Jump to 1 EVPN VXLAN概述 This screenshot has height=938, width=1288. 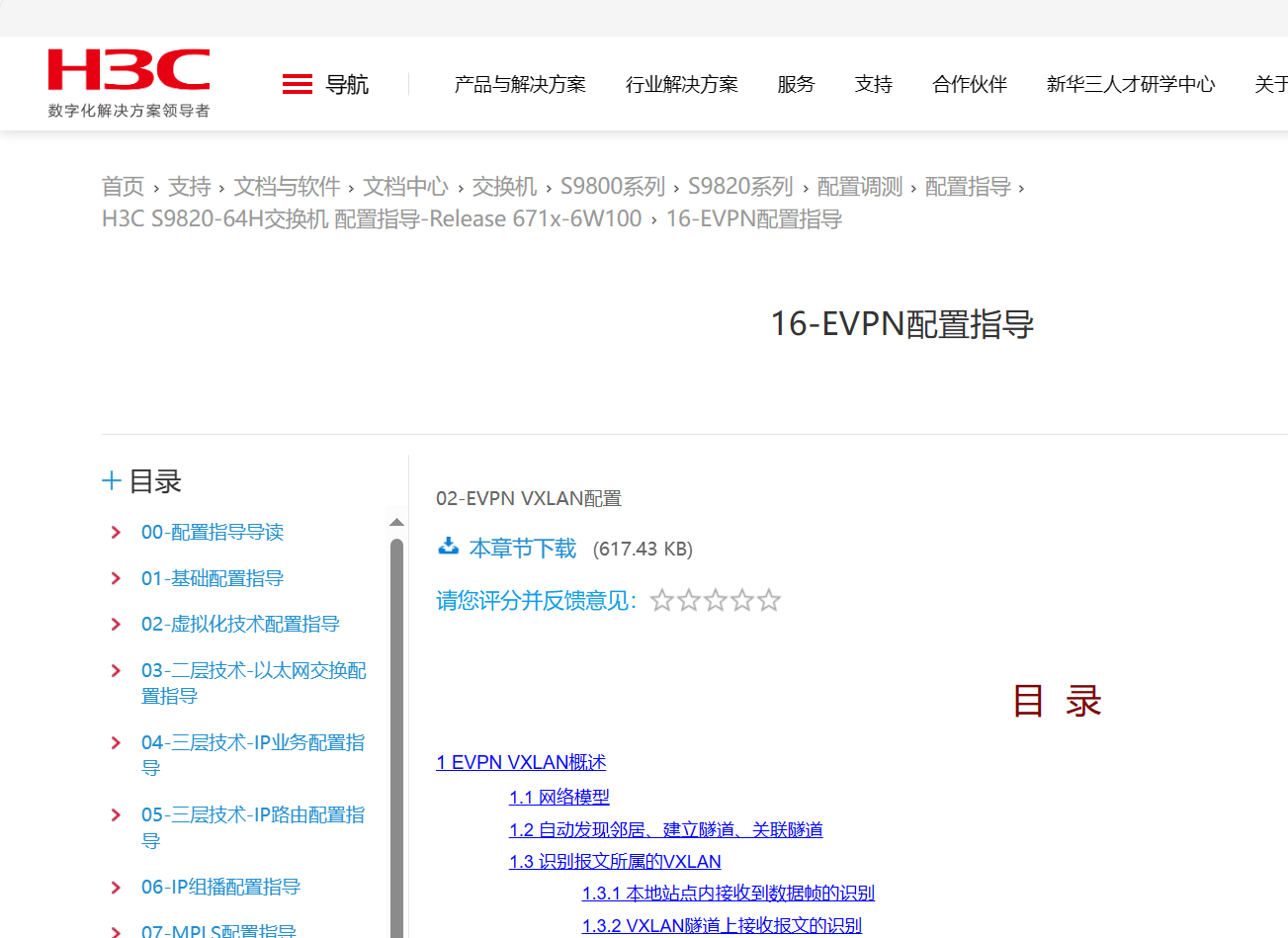[521, 763]
